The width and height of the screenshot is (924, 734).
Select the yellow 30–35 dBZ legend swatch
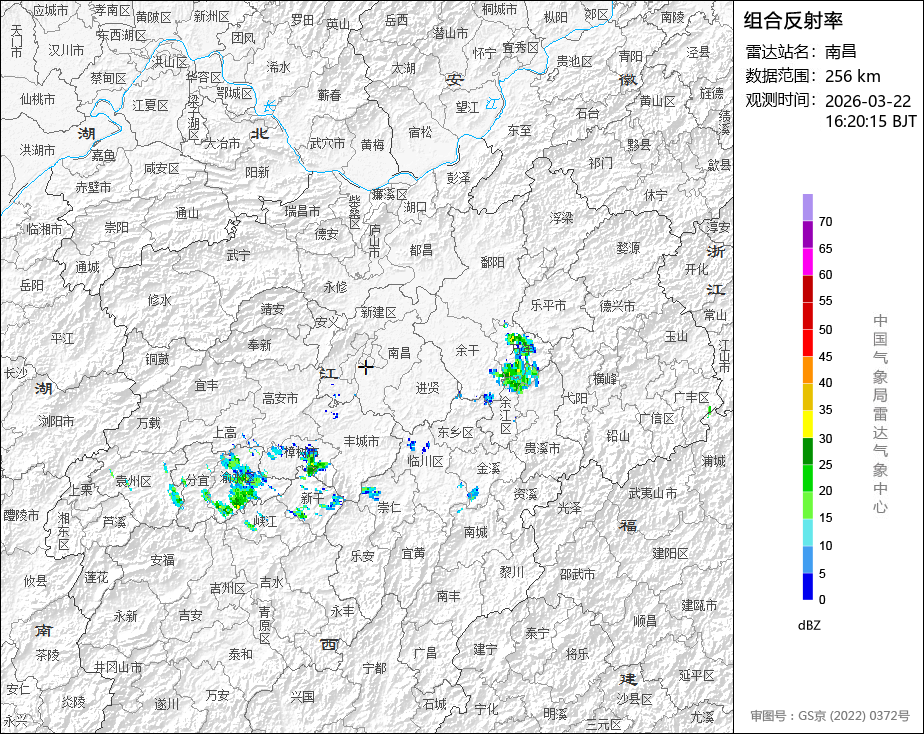807,424
